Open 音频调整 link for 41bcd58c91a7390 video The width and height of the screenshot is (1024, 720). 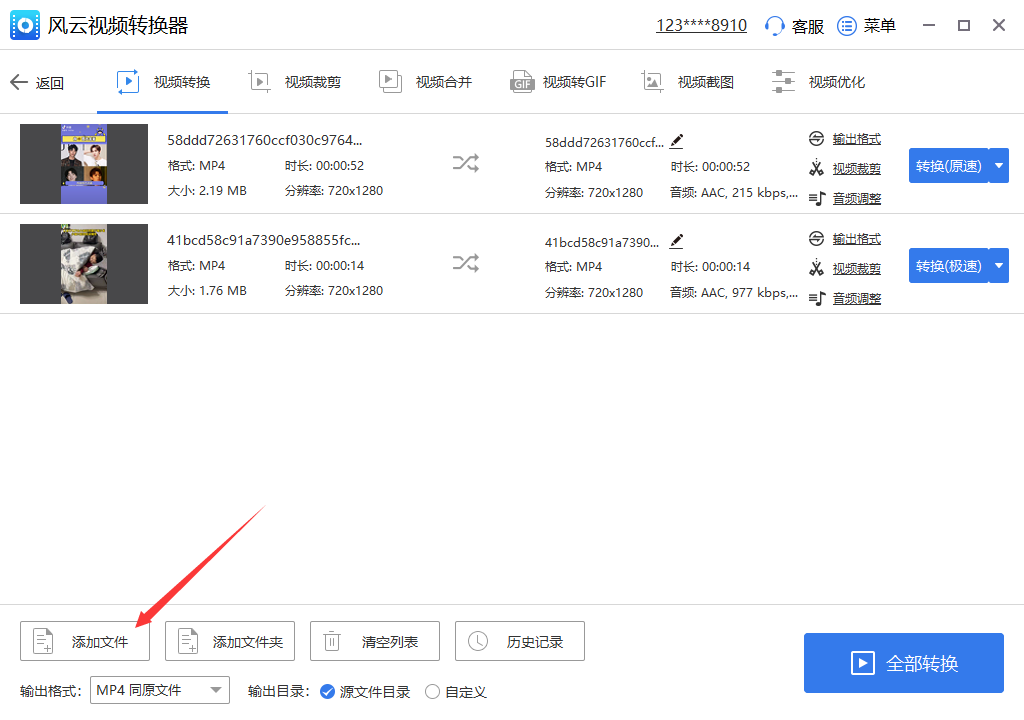tap(857, 299)
